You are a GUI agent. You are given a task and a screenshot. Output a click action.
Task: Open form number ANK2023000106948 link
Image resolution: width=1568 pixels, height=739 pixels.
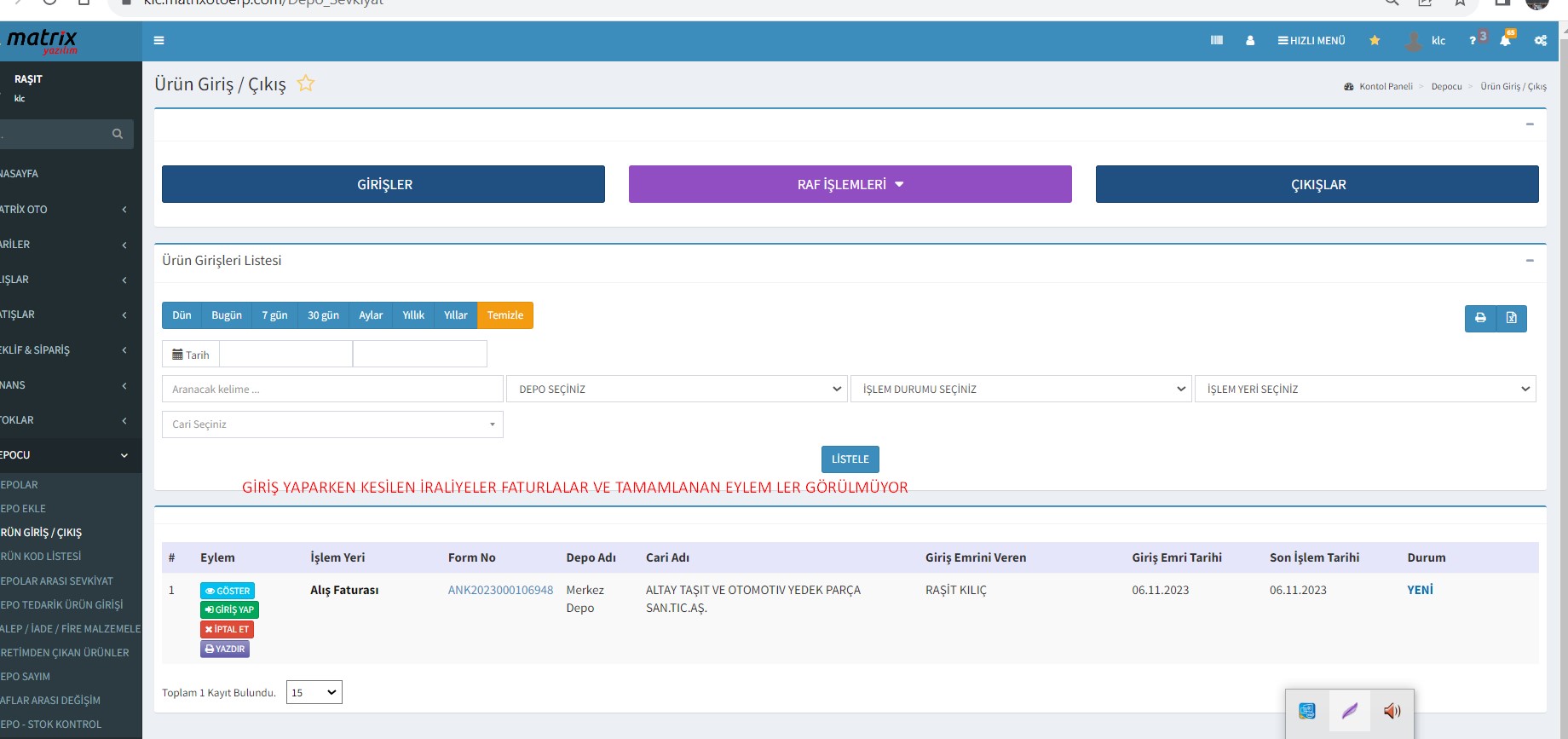click(500, 590)
